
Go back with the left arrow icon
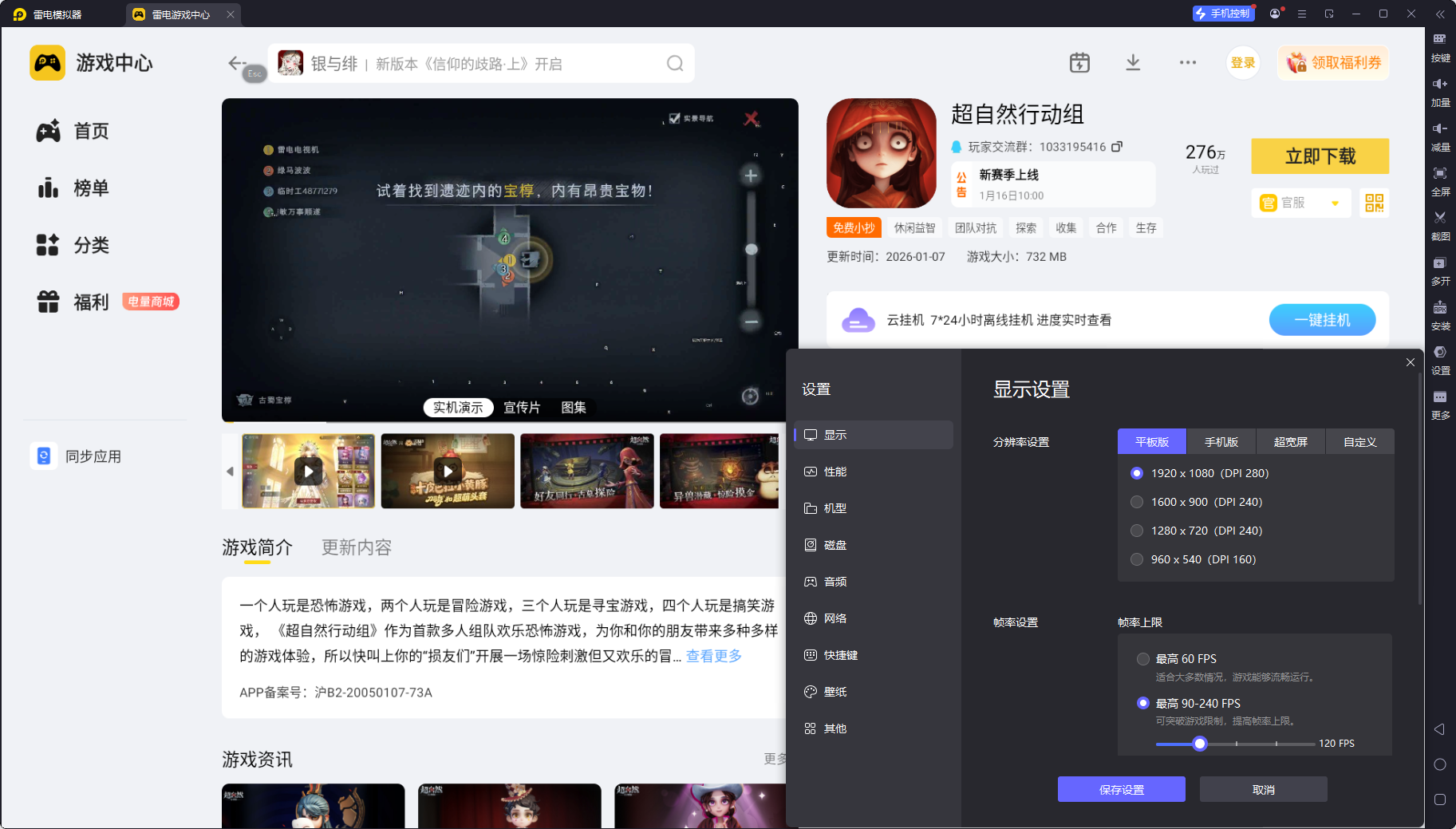[237, 63]
